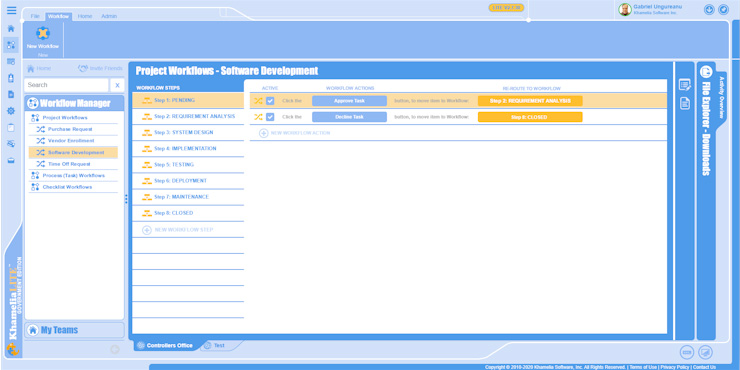Click the download arrow icon at top right

(x=709, y=9)
